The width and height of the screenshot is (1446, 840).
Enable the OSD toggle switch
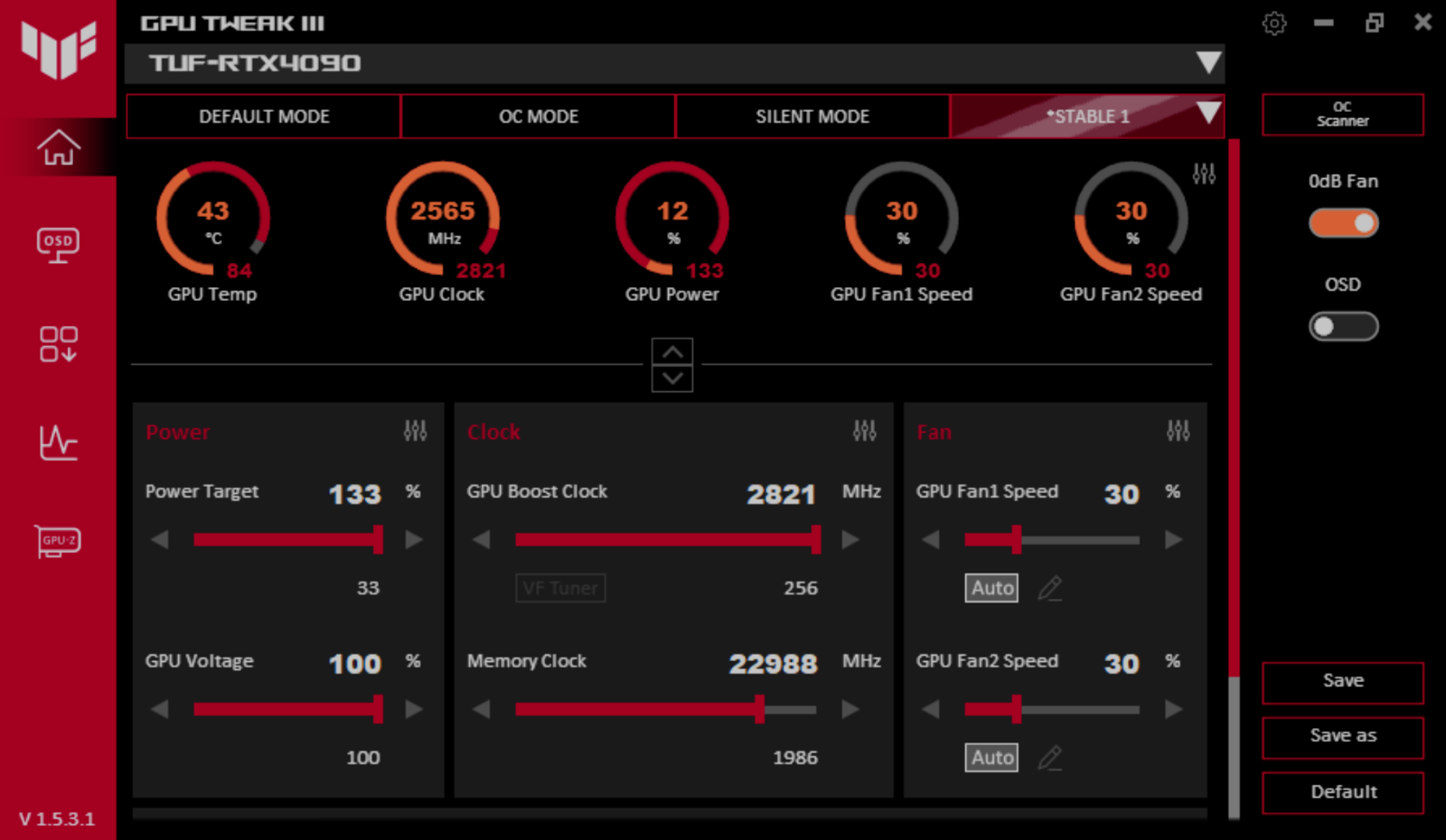(x=1343, y=326)
